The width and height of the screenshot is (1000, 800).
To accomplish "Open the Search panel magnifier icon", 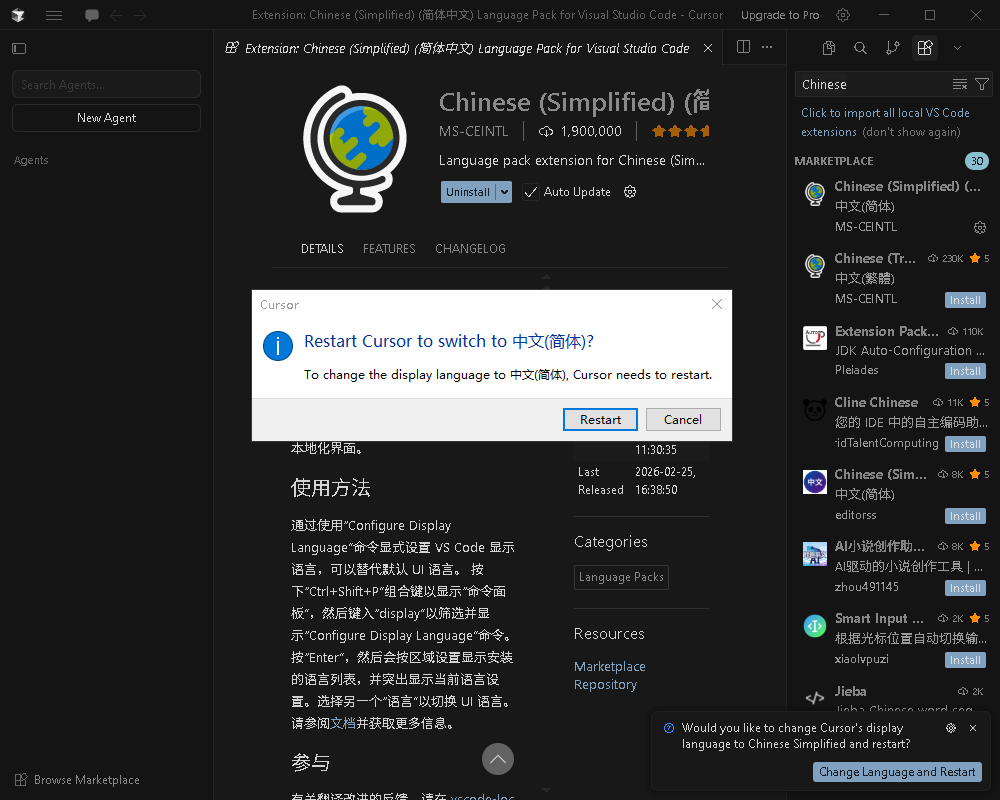I will (x=860, y=48).
